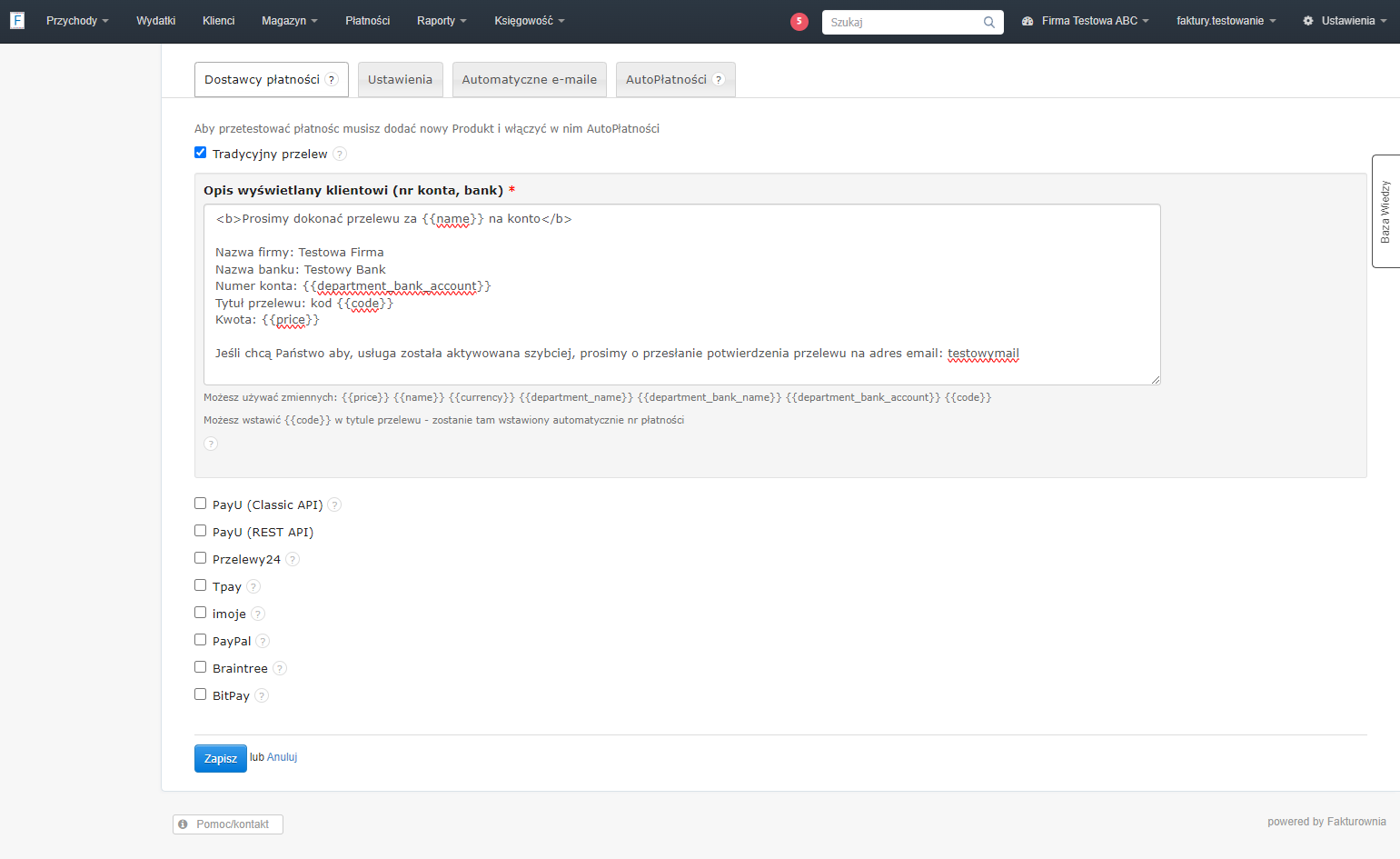Show help for Przelewy24
Viewport: 1400px width, 859px height.
293,559
